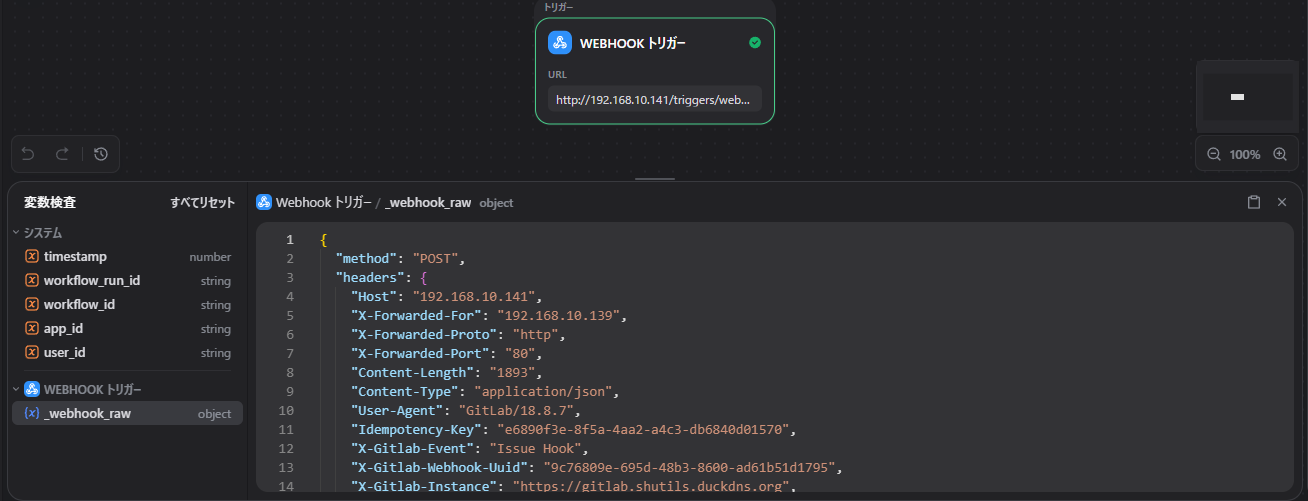Click the webhook URL field in node

coord(654,99)
